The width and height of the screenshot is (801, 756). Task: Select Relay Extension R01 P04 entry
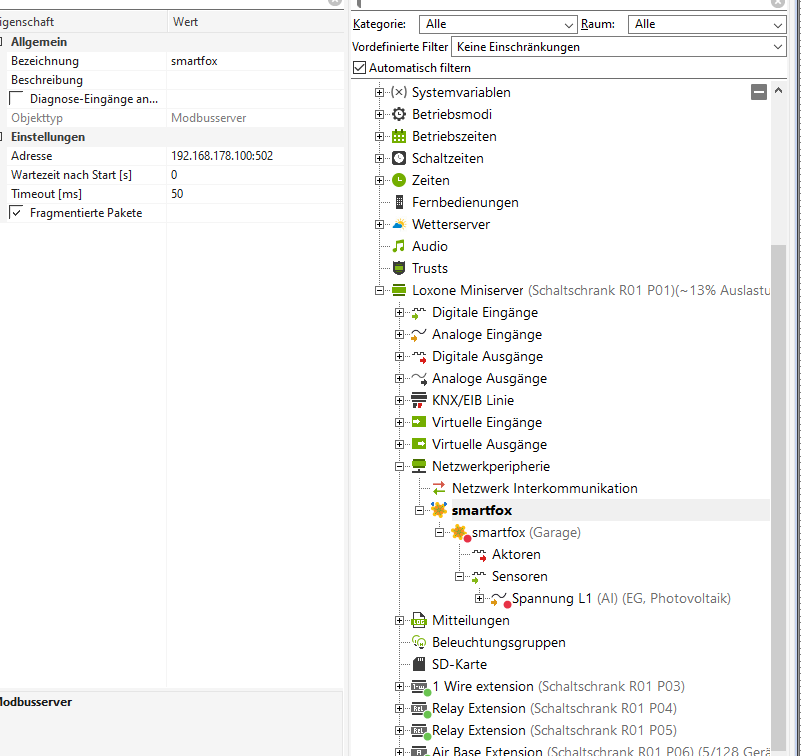(x=554, y=708)
